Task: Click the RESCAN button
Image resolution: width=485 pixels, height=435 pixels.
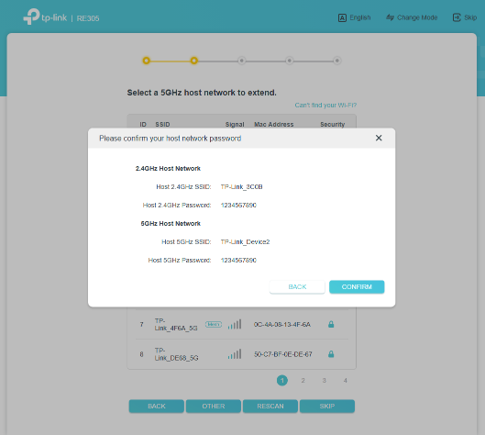Action: tap(270, 406)
